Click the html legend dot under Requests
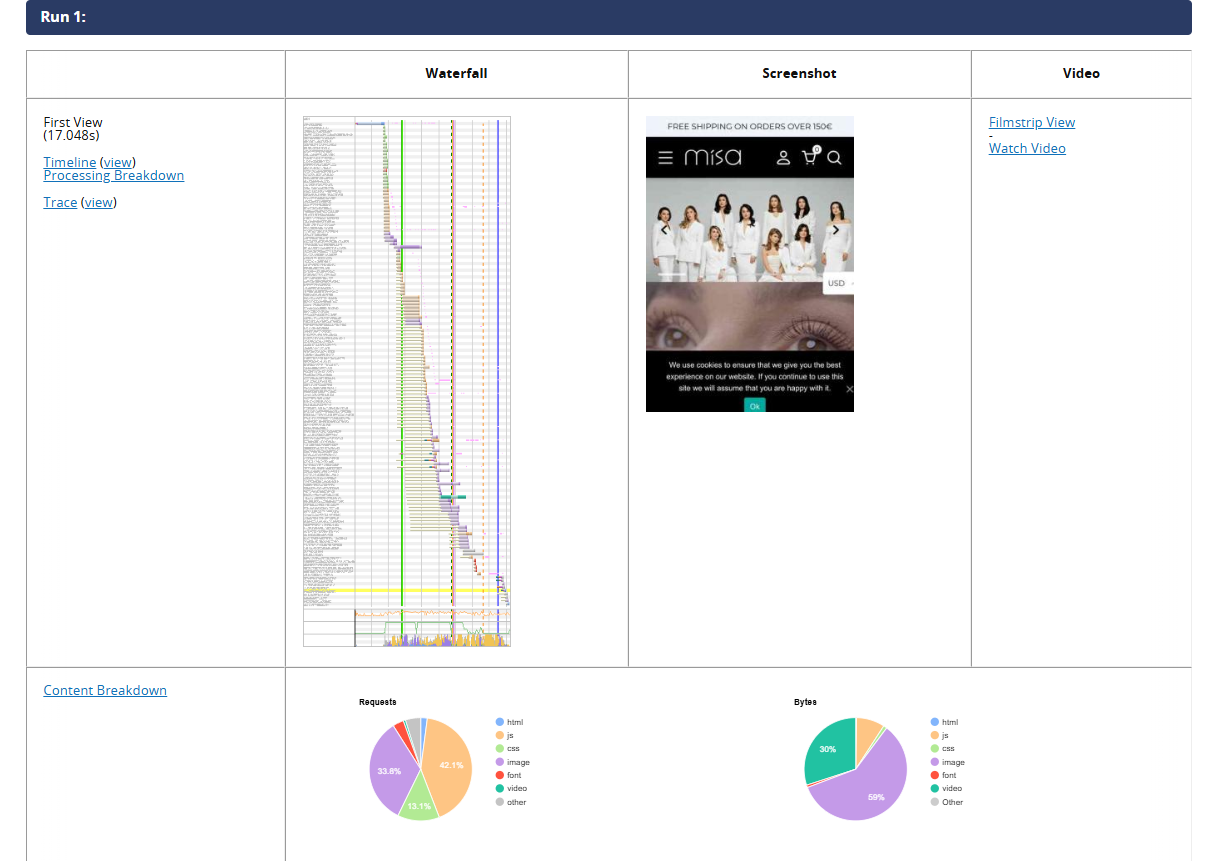 coord(500,722)
